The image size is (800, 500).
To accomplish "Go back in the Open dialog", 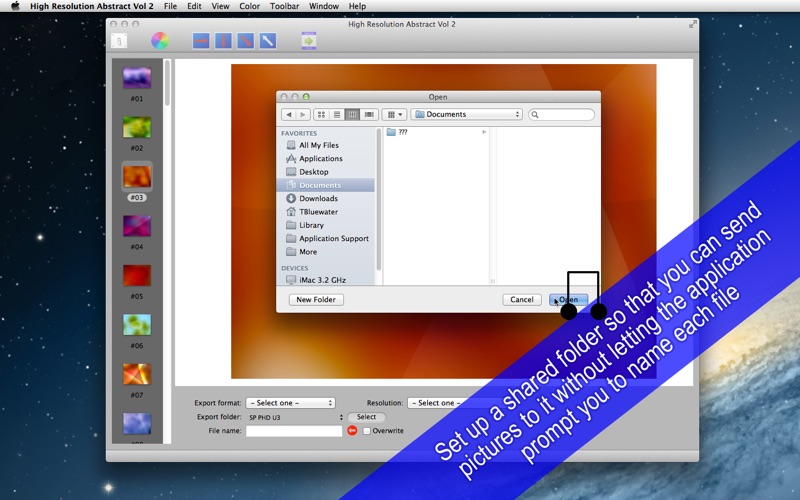I will tap(289, 114).
